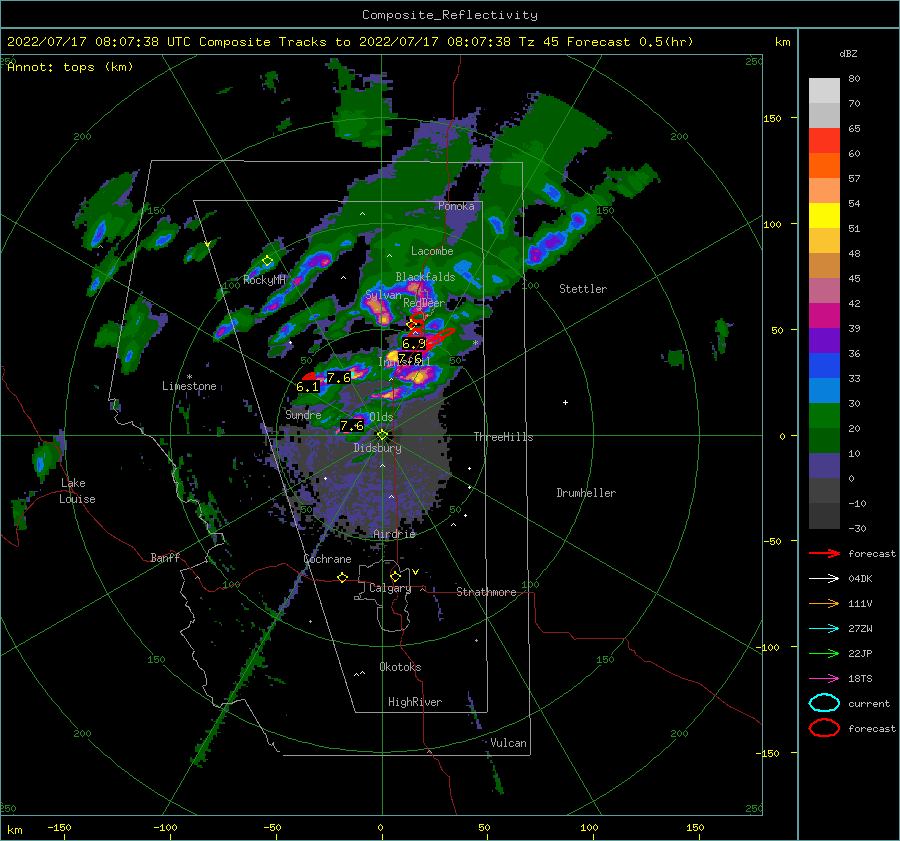Click the -150 tick on the bottom axis
The image size is (900, 841).
pos(59,827)
